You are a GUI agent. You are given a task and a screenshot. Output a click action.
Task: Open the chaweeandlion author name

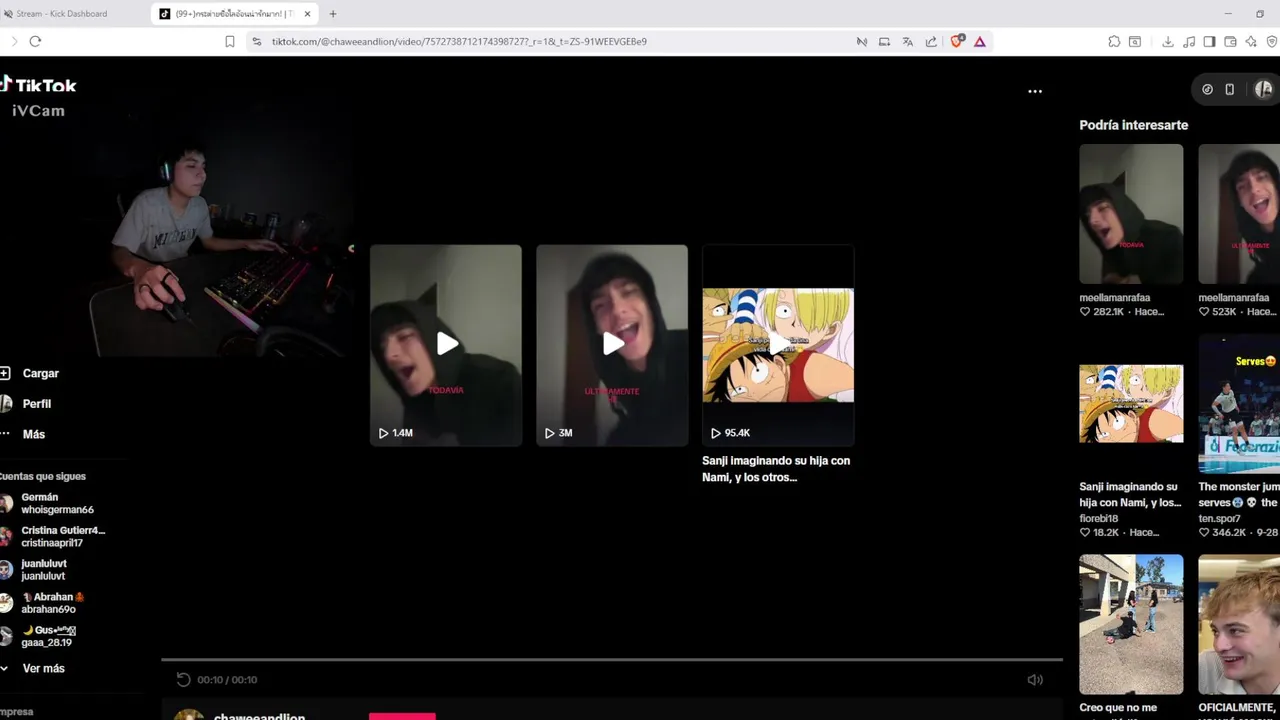tap(259, 716)
